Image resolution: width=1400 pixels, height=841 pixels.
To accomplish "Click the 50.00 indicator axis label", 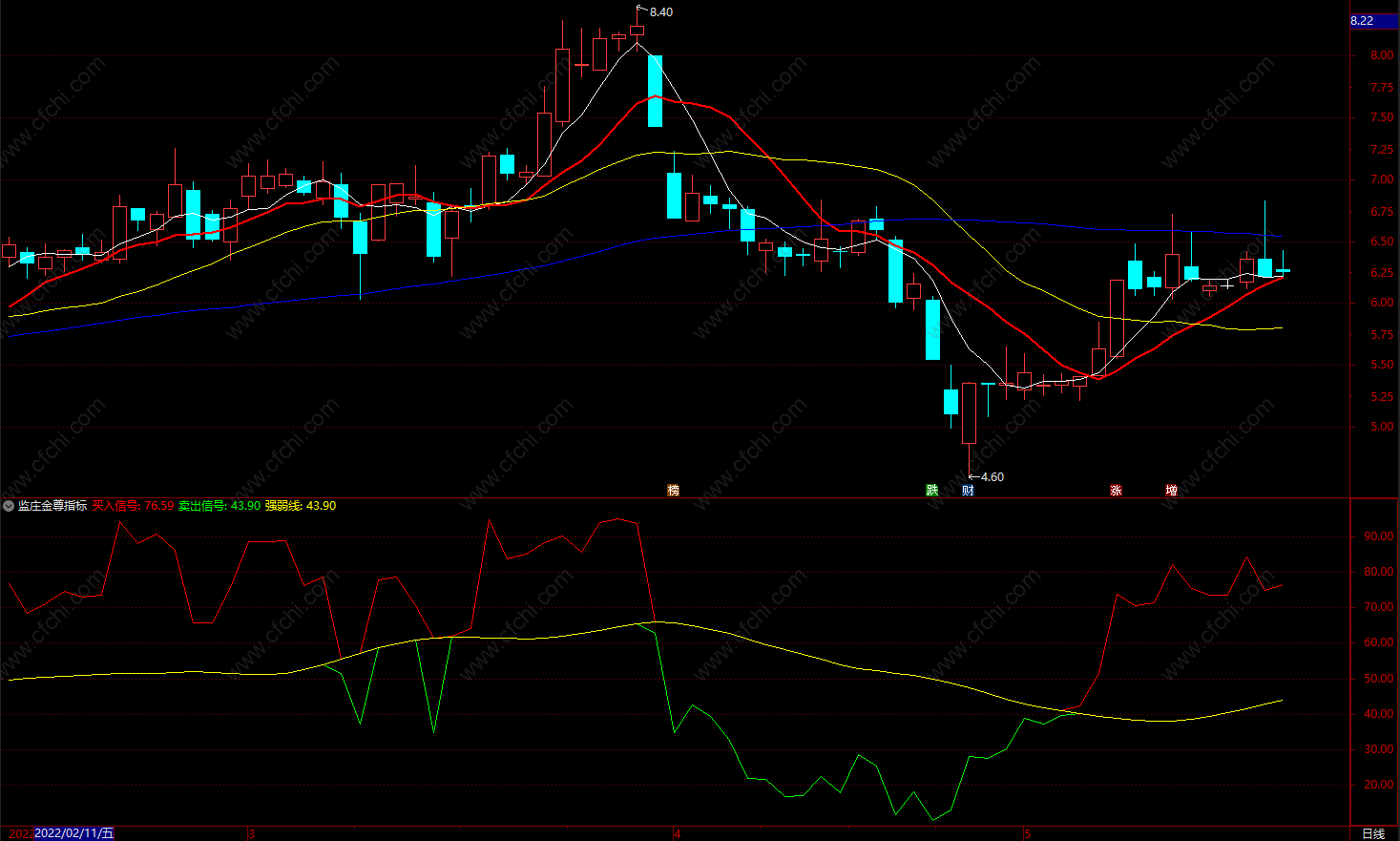I will tap(1378, 679).
